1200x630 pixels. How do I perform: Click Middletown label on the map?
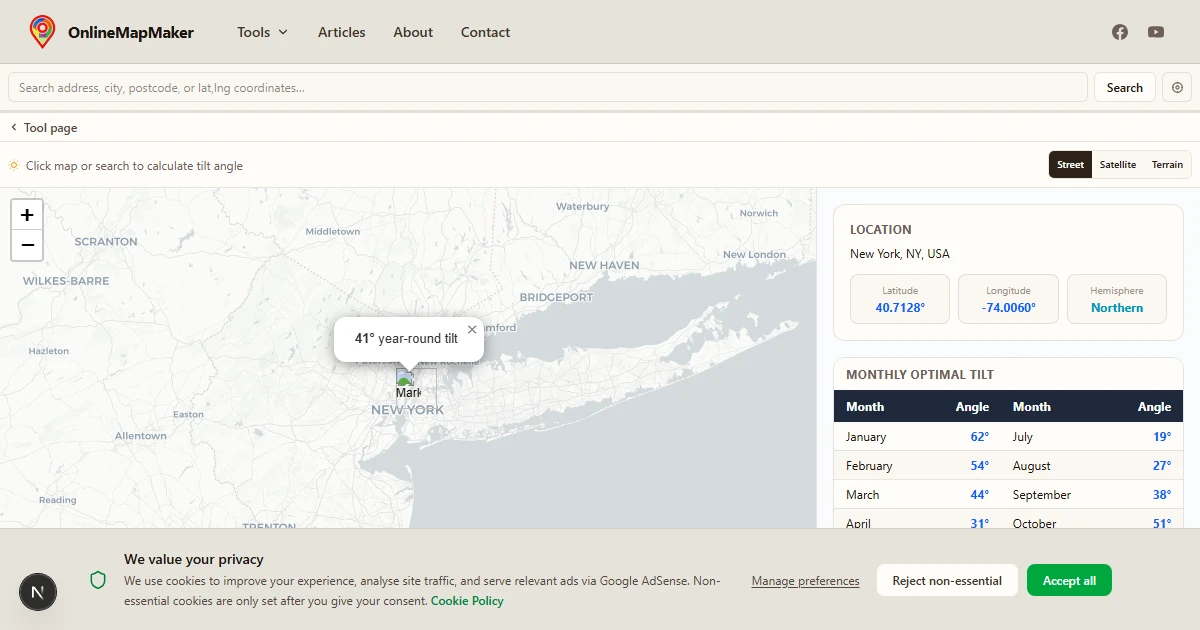(333, 231)
